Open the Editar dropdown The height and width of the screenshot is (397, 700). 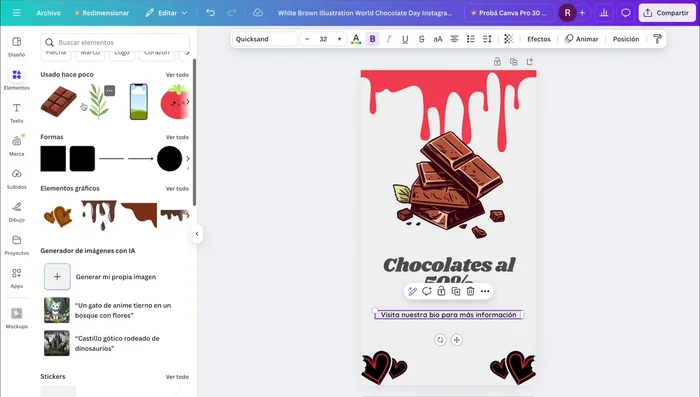pyautogui.click(x=166, y=13)
